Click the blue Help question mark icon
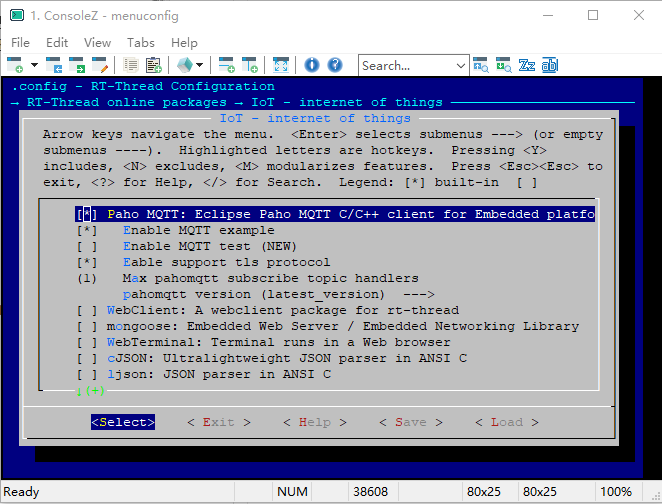This screenshot has height=504, width=662. tap(335, 65)
